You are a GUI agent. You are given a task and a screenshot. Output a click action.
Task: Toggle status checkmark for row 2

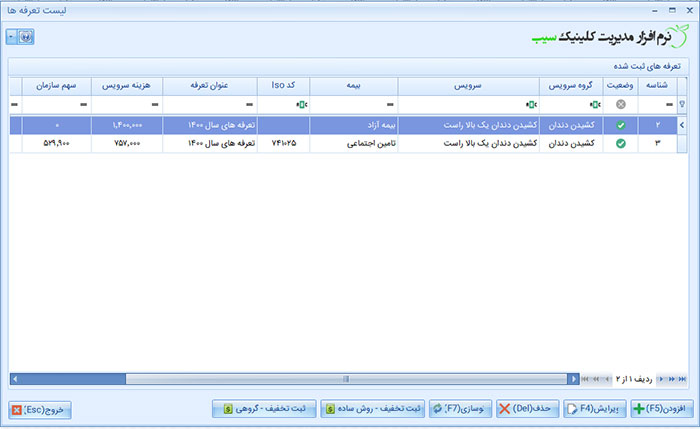(x=620, y=126)
